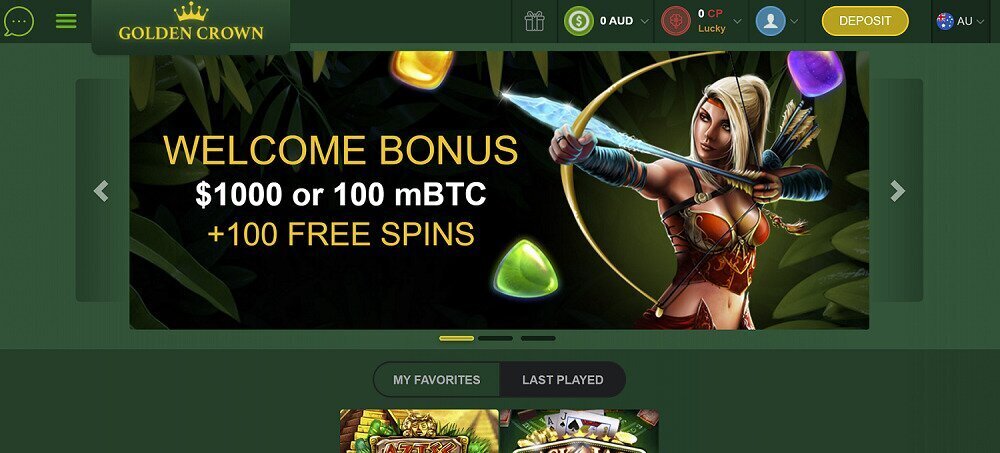Click the Golden Crown logo

pos(191,22)
